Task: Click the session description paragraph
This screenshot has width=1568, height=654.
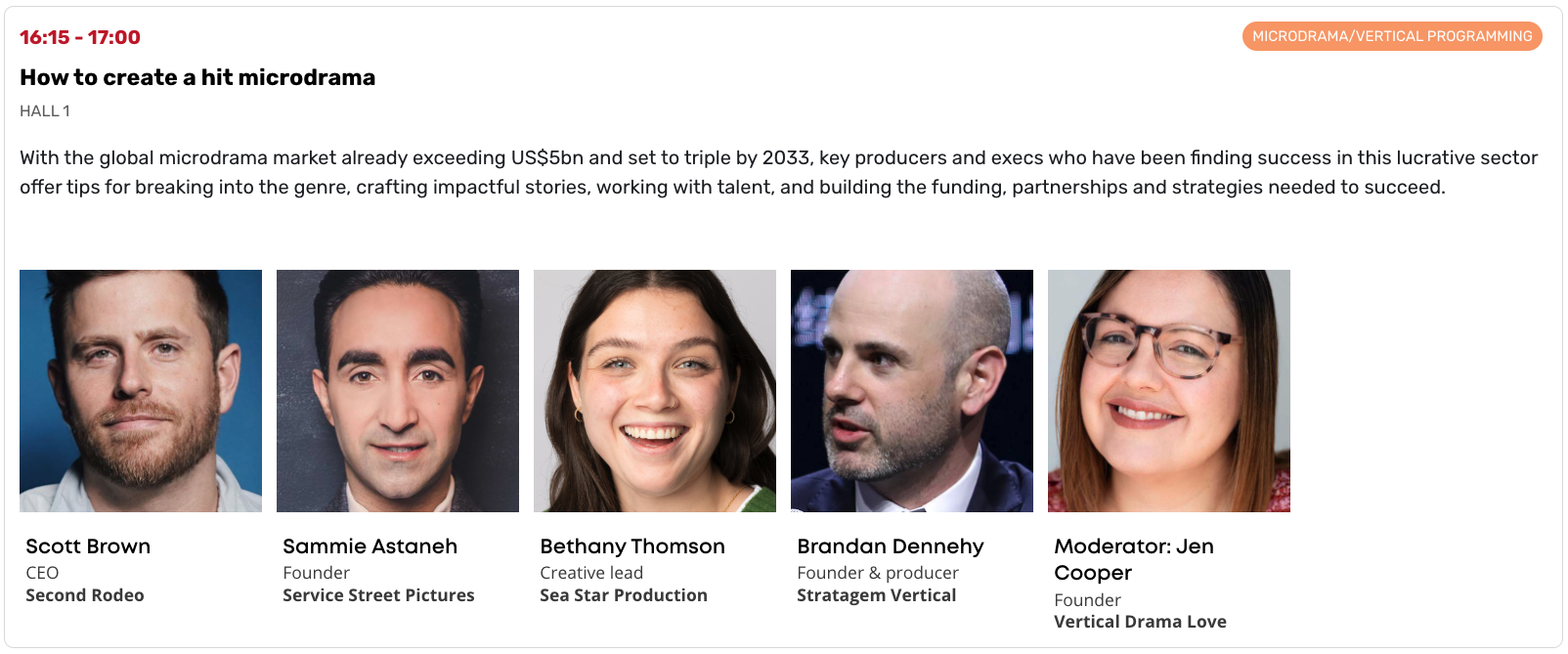Action: (778, 172)
